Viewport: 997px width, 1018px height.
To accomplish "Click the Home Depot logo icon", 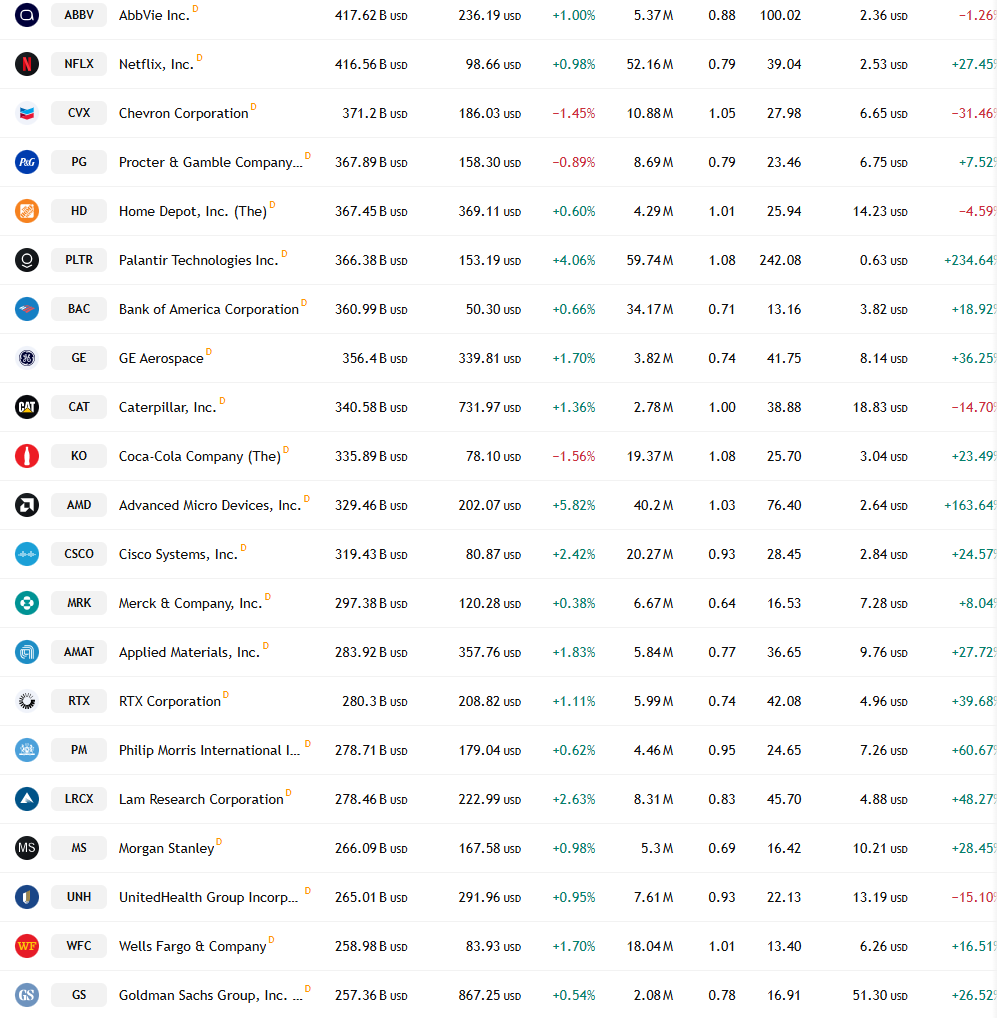I will (27, 211).
